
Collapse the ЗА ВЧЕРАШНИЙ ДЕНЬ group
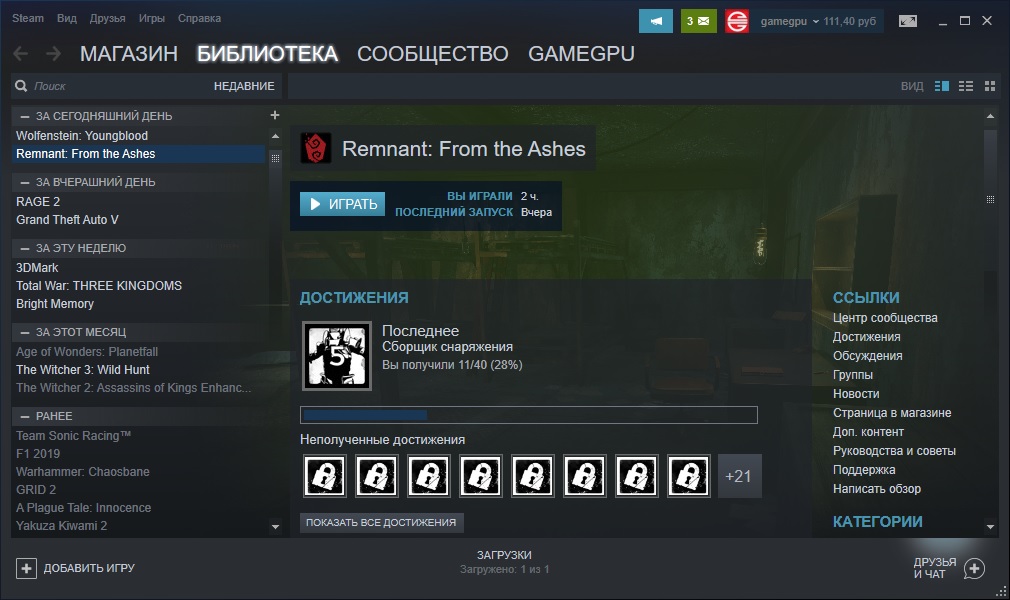click(25, 183)
